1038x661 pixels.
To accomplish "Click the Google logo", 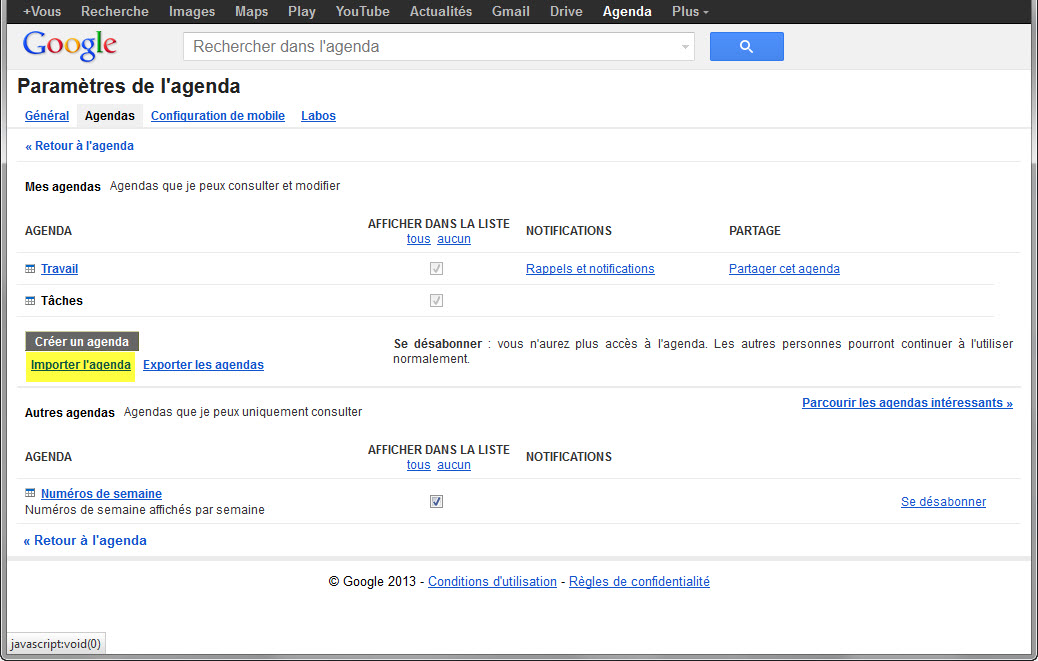I will [70, 46].
